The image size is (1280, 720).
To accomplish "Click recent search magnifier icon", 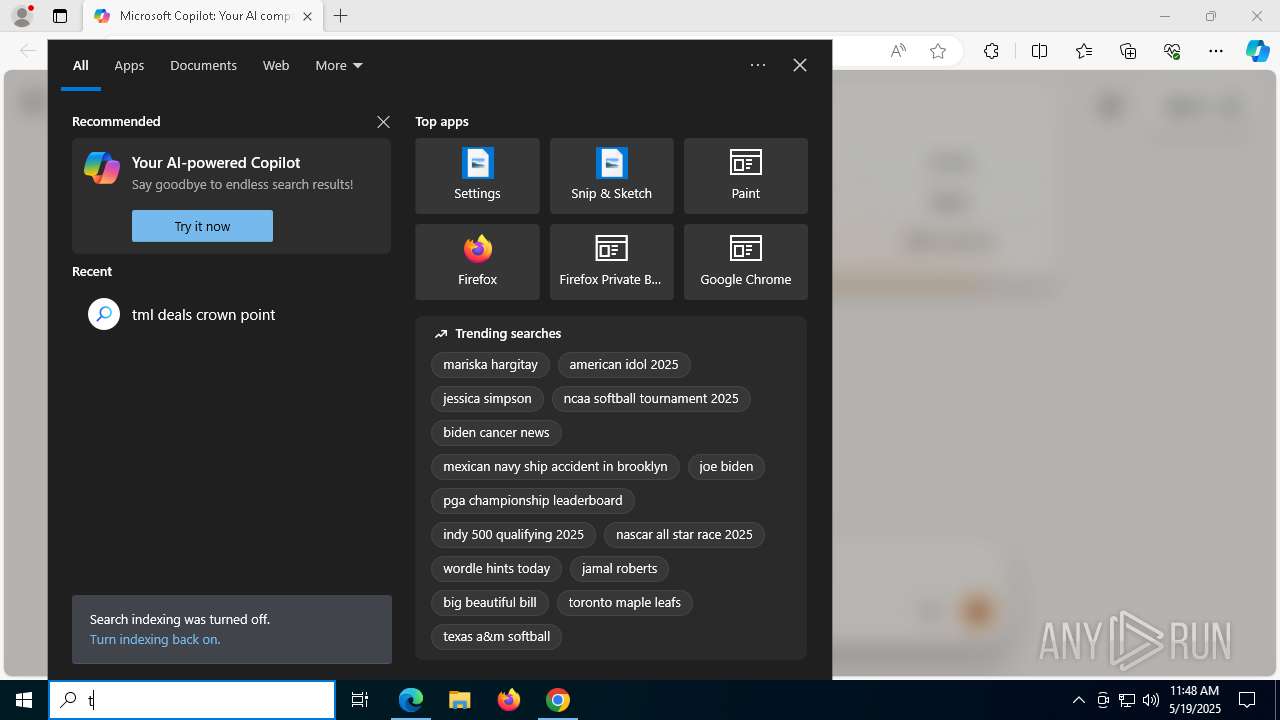I will pyautogui.click(x=104, y=314).
